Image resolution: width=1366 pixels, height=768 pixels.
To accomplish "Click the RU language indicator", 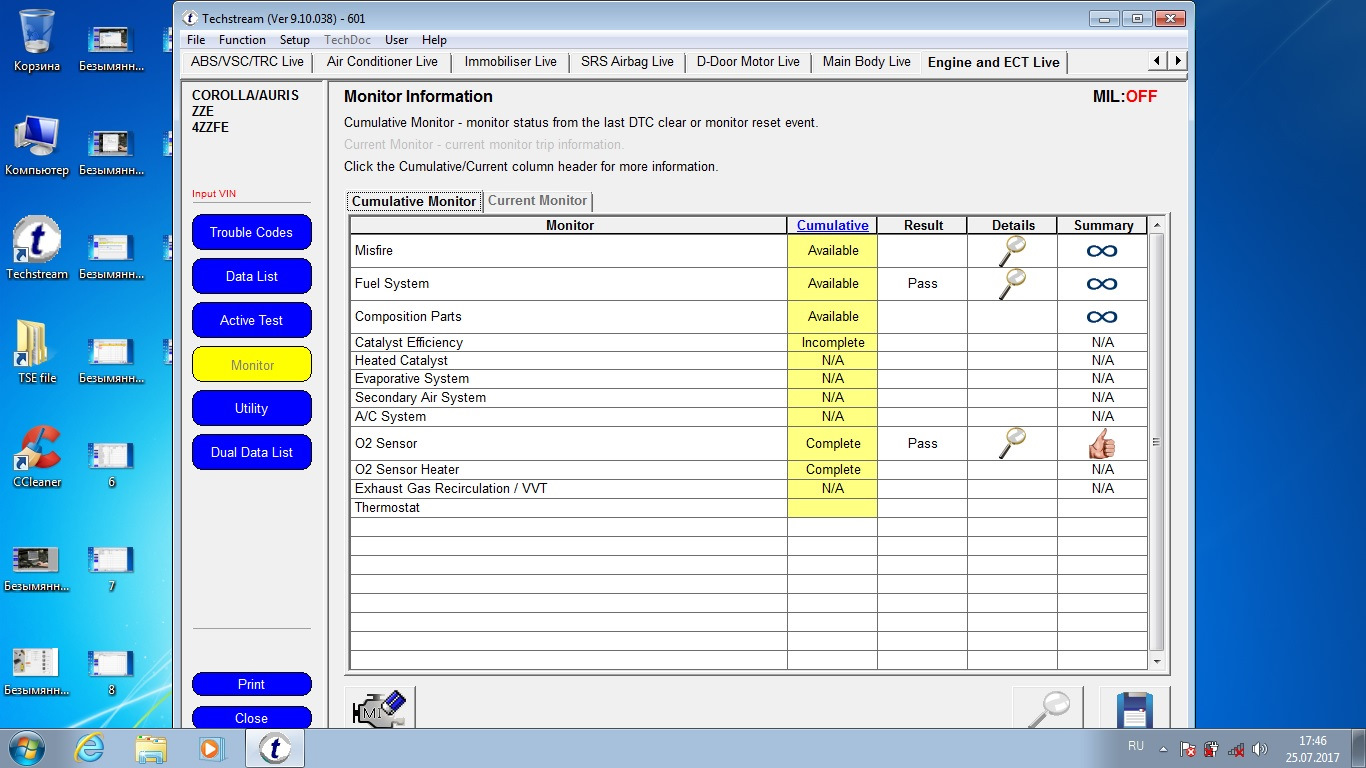I will pos(1136,746).
